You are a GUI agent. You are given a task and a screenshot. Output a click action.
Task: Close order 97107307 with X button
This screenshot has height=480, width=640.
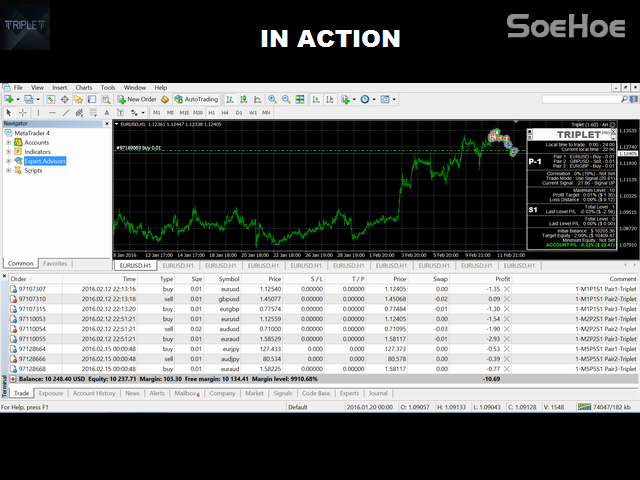pyautogui.click(x=506, y=289)
